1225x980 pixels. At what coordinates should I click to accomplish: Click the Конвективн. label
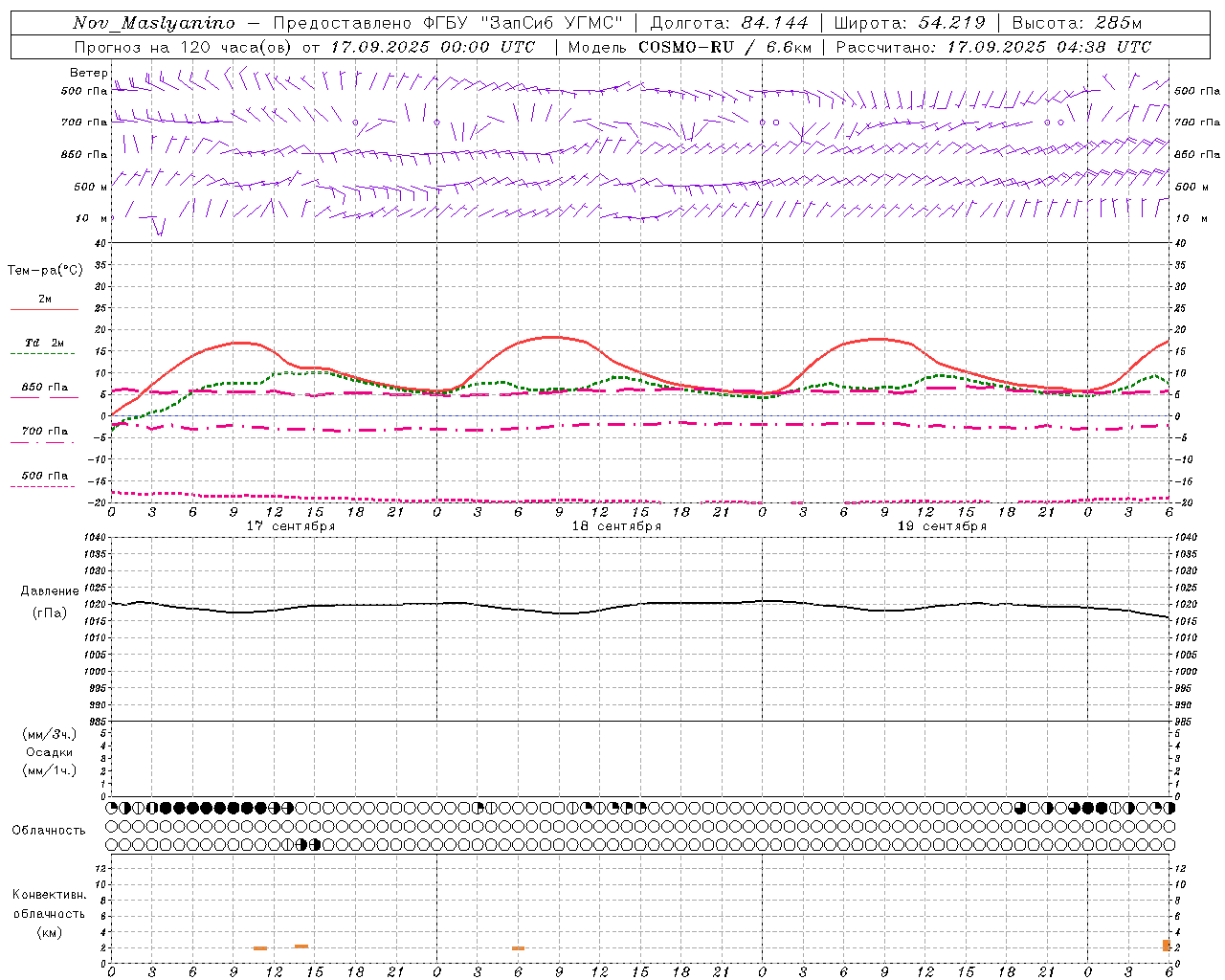49,895
